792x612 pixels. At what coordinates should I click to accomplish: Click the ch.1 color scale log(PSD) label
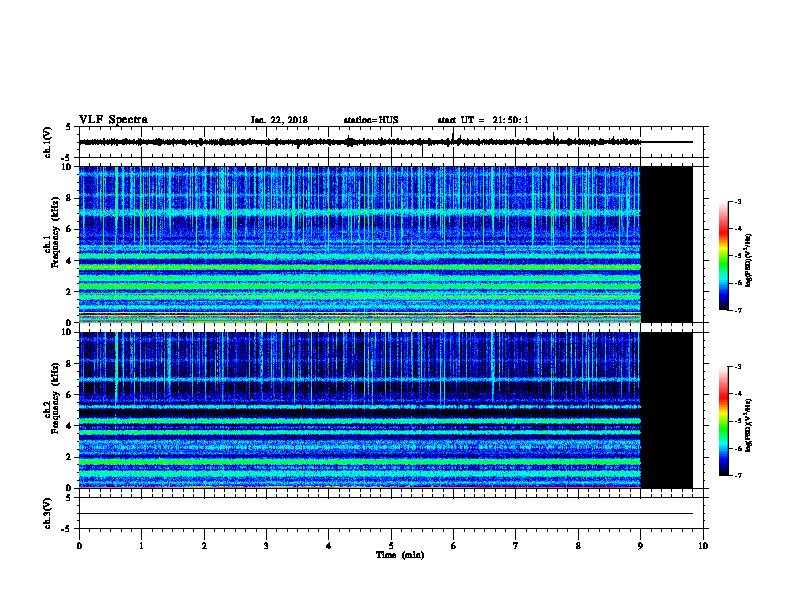749,260
